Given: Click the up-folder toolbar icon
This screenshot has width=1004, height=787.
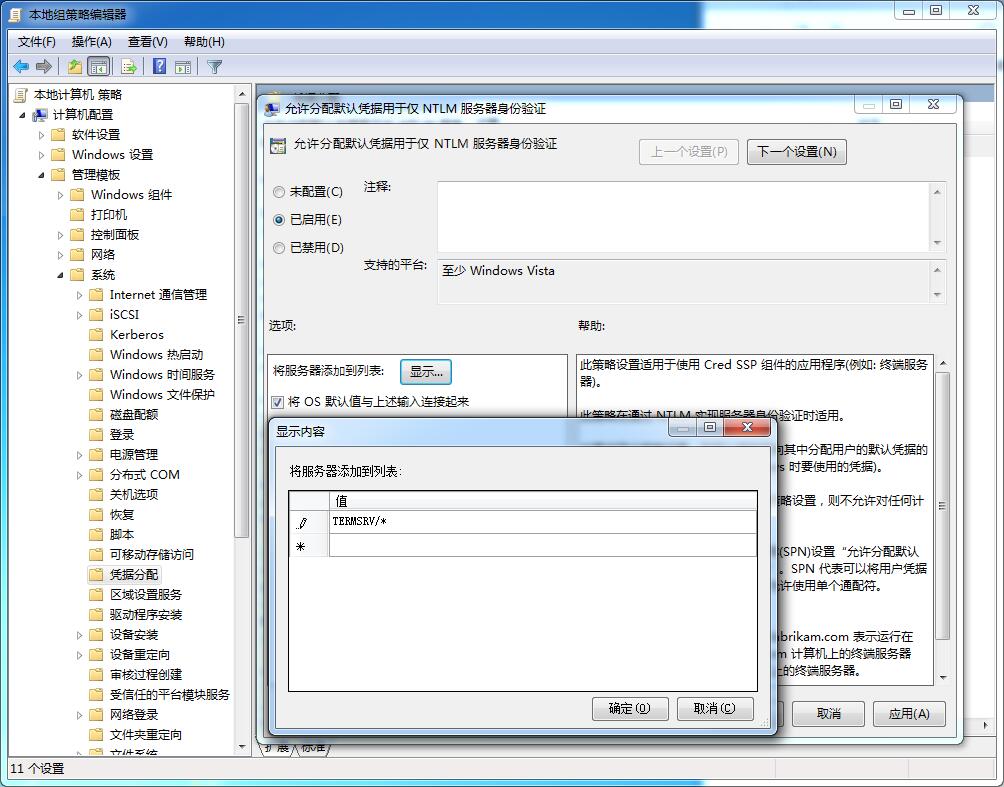Looking at the screenshot, I should (73, 66).
